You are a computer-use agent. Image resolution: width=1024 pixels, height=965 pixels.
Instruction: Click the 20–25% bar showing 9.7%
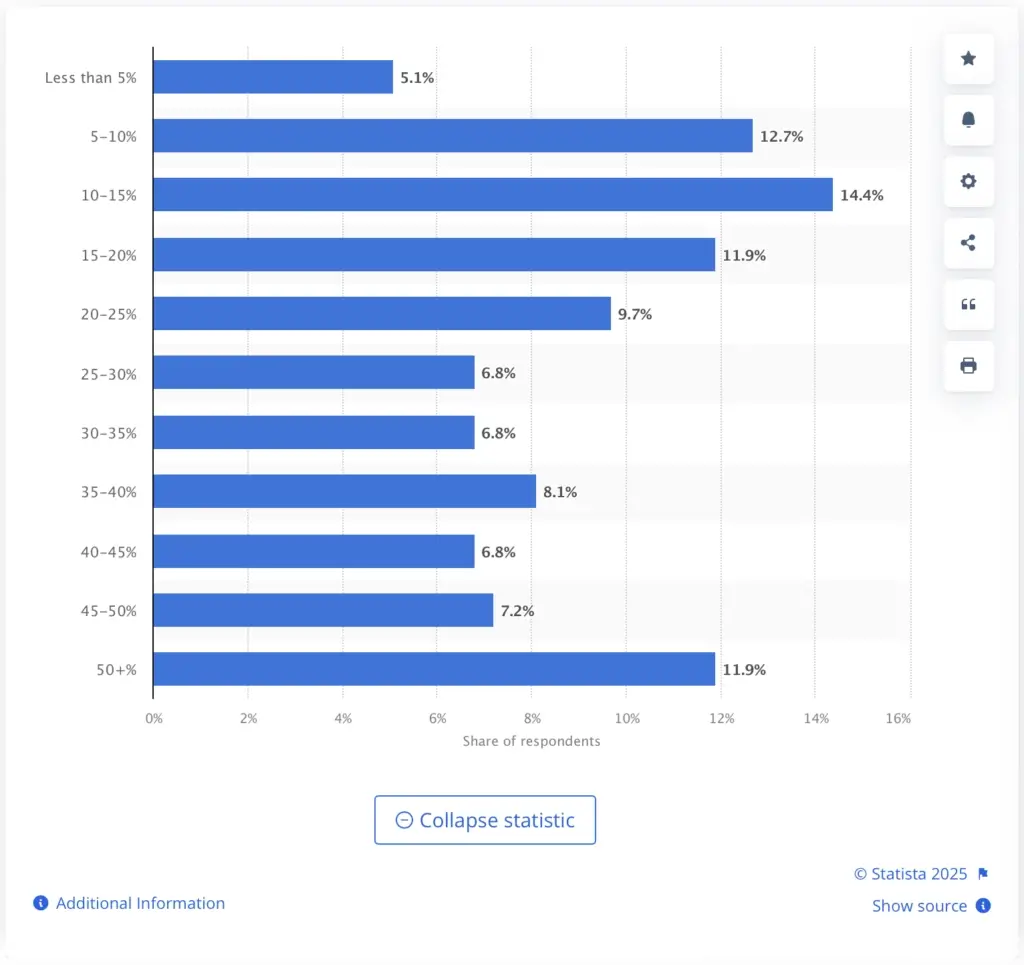point(380,313)
